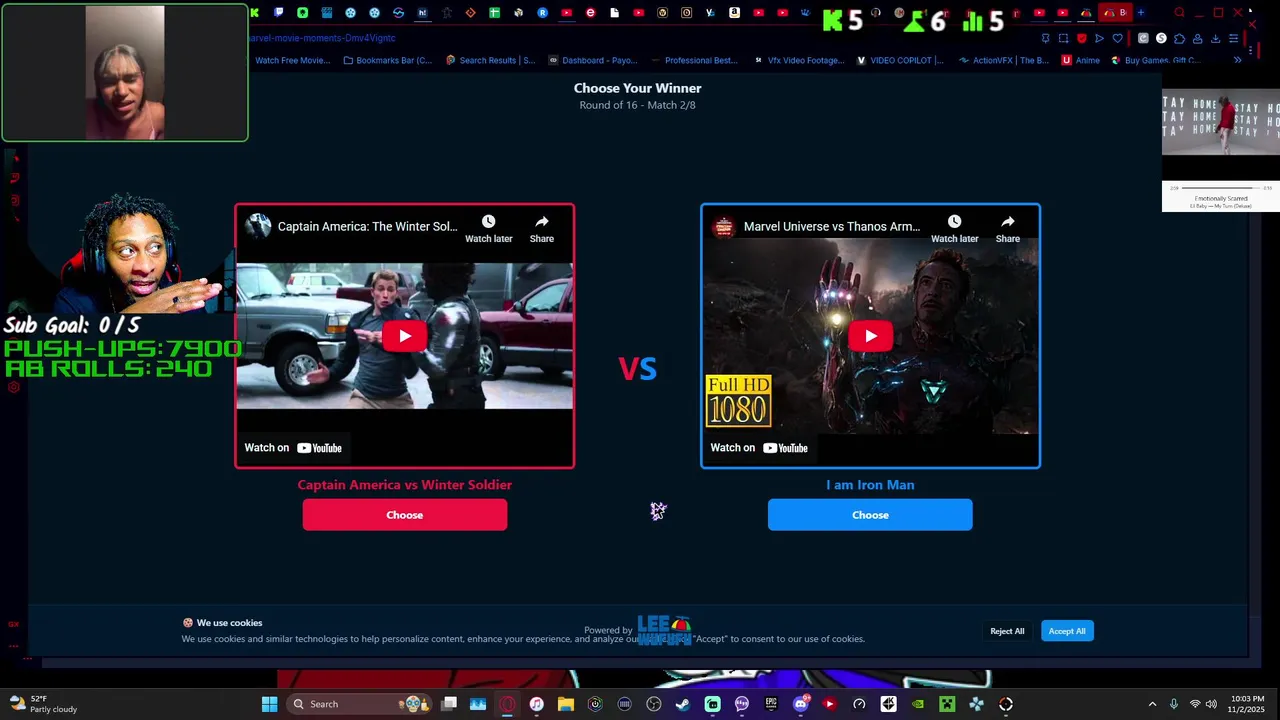The width and height of the screenshot is (1280, 720).
Task: Play the Captain America Winter Soldier video
Action: click(404, 336)
